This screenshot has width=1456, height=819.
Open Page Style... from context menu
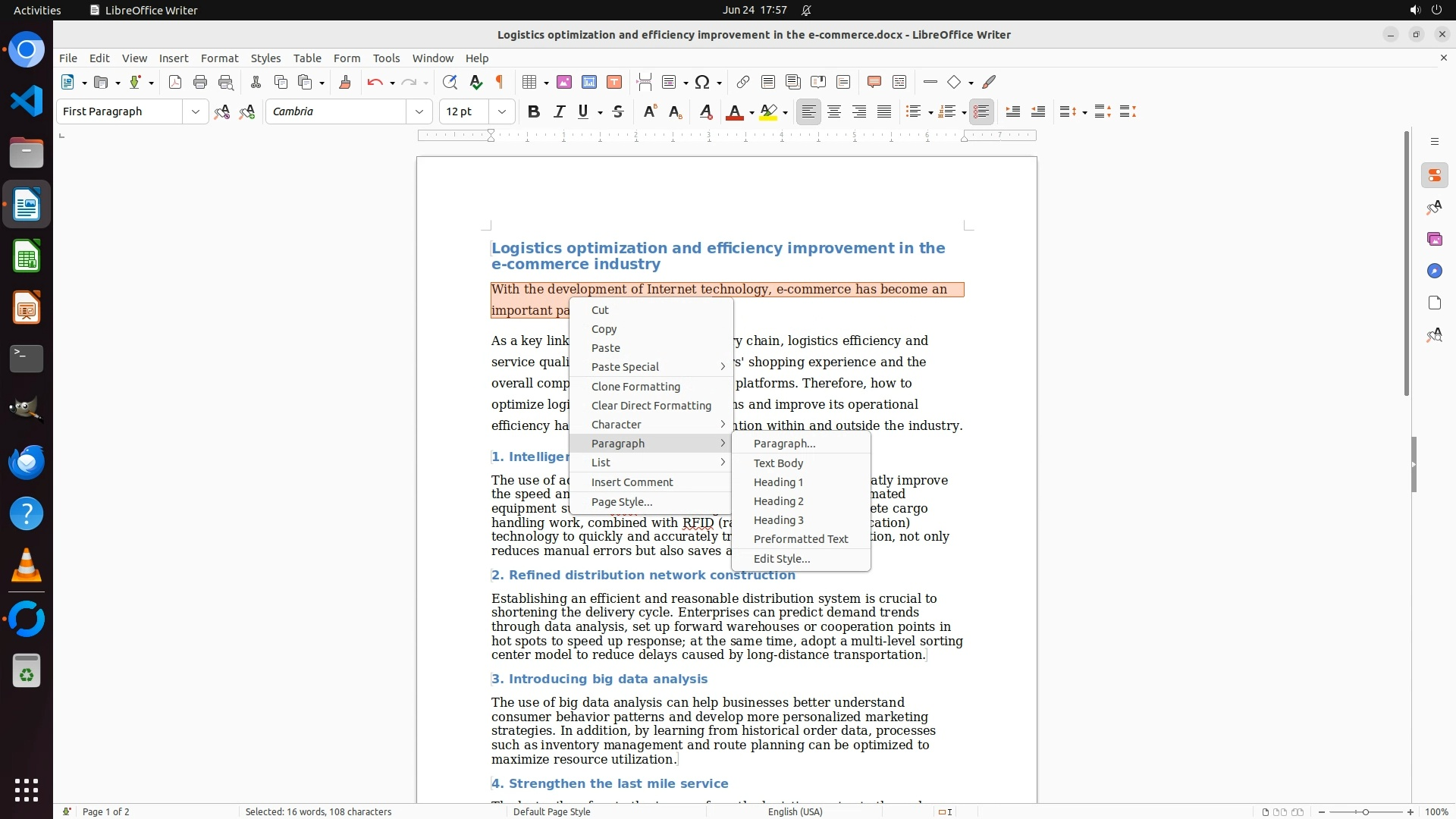coord(621,502)
